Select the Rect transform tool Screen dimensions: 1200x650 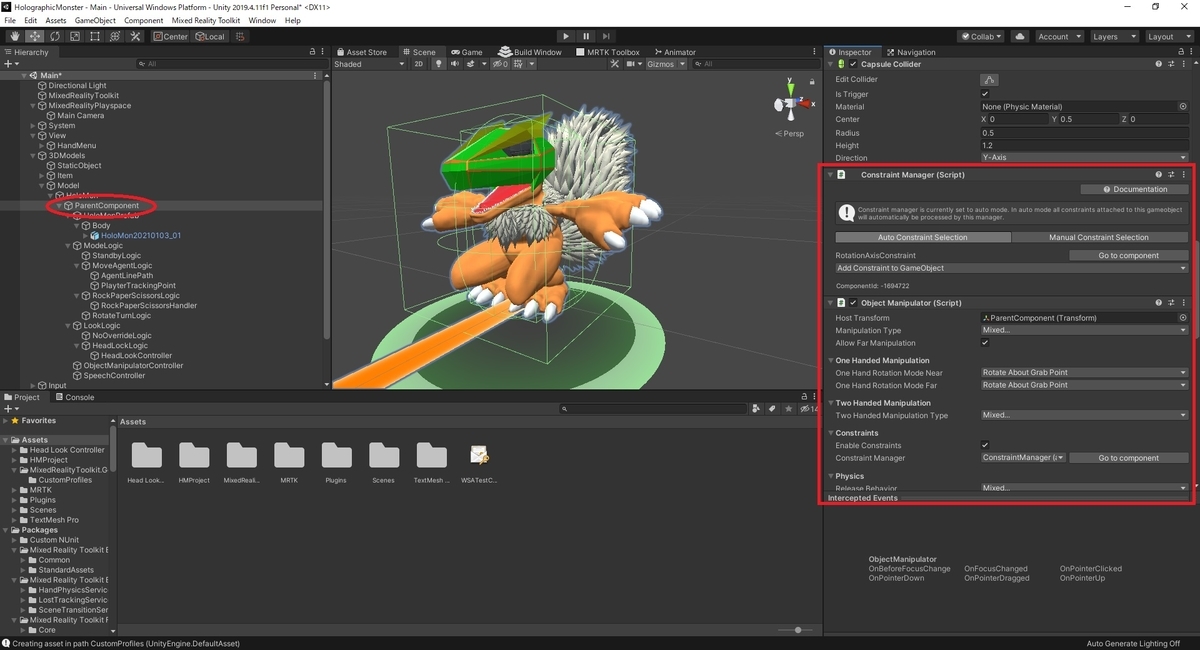point(94,36)
